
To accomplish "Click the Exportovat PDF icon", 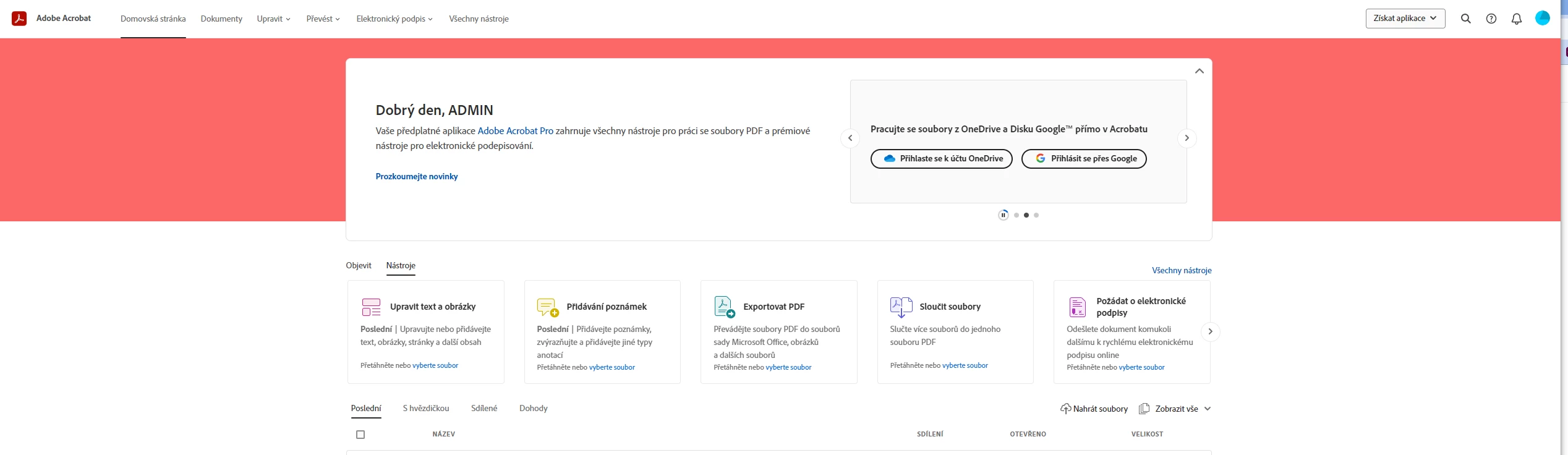I will pos(724,307).
